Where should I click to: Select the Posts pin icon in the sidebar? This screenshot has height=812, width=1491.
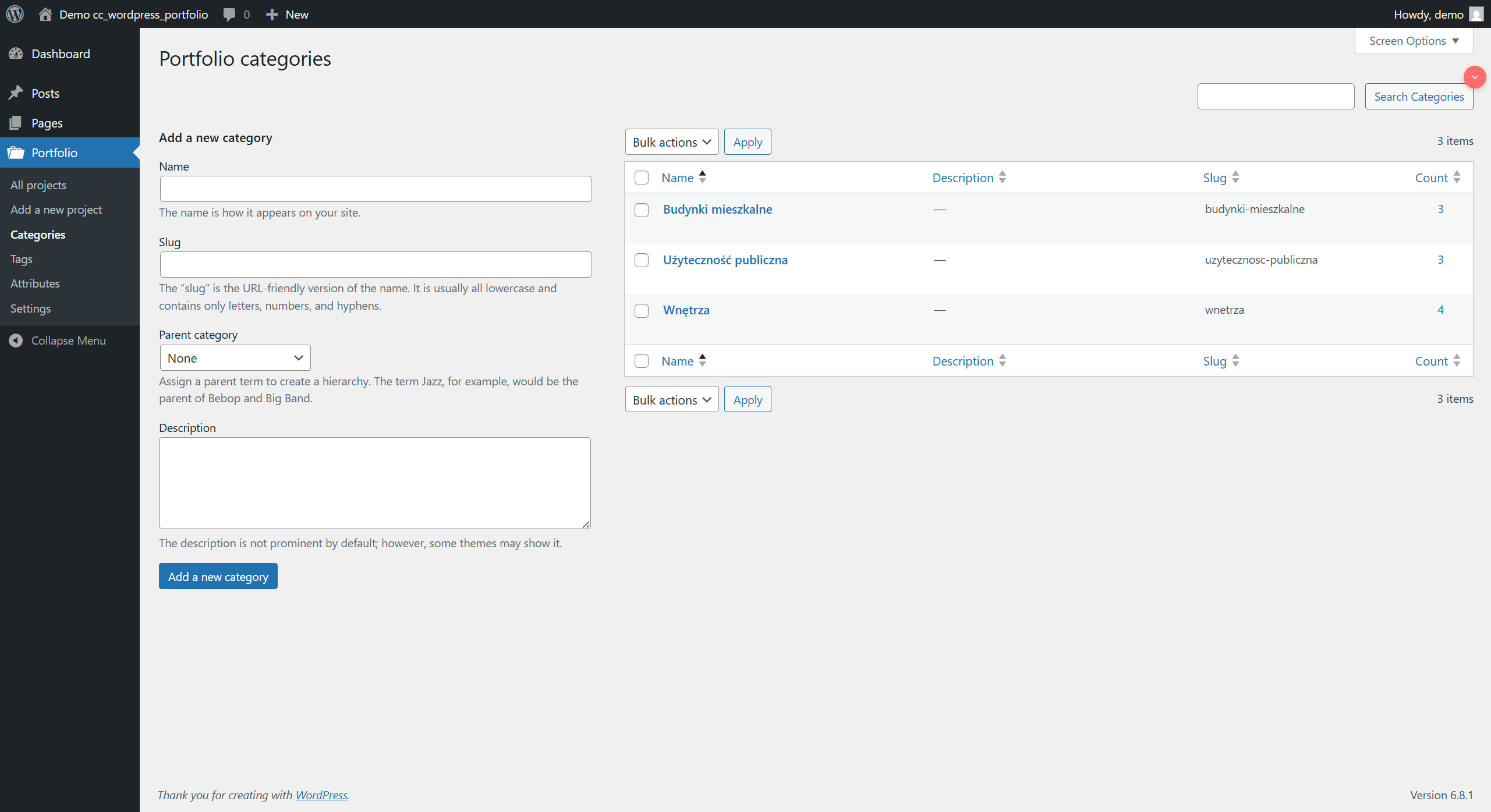17,93
